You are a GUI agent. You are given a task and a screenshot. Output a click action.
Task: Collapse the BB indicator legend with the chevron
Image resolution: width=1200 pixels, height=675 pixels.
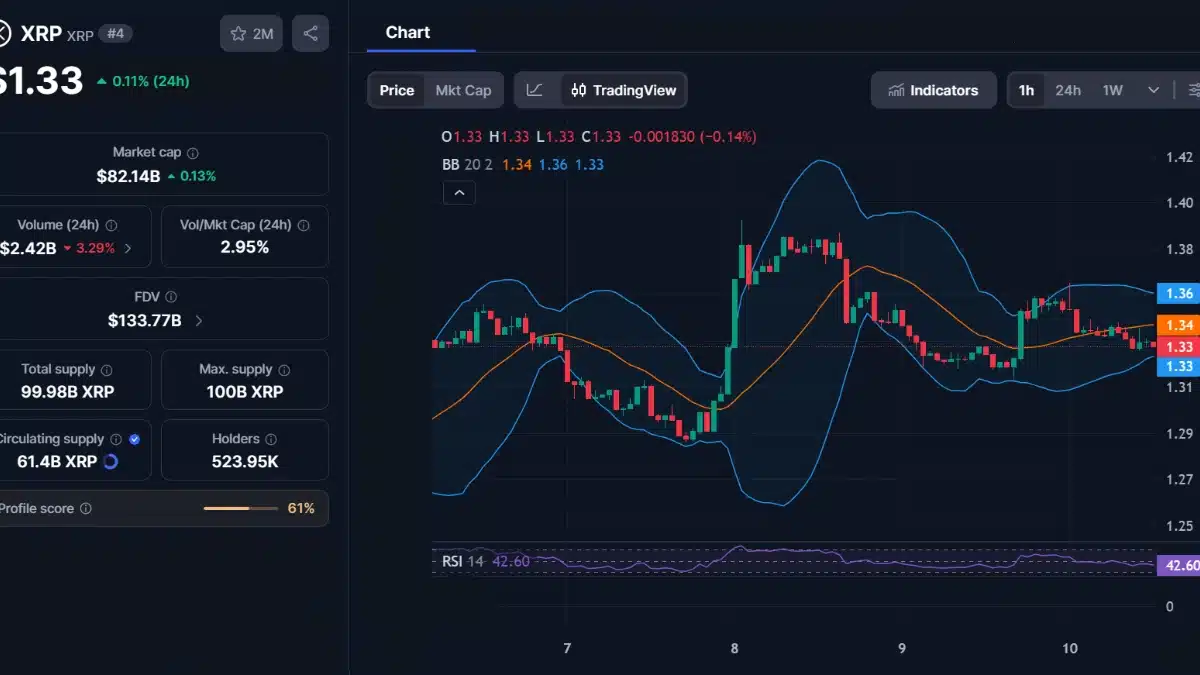point(459,192)
